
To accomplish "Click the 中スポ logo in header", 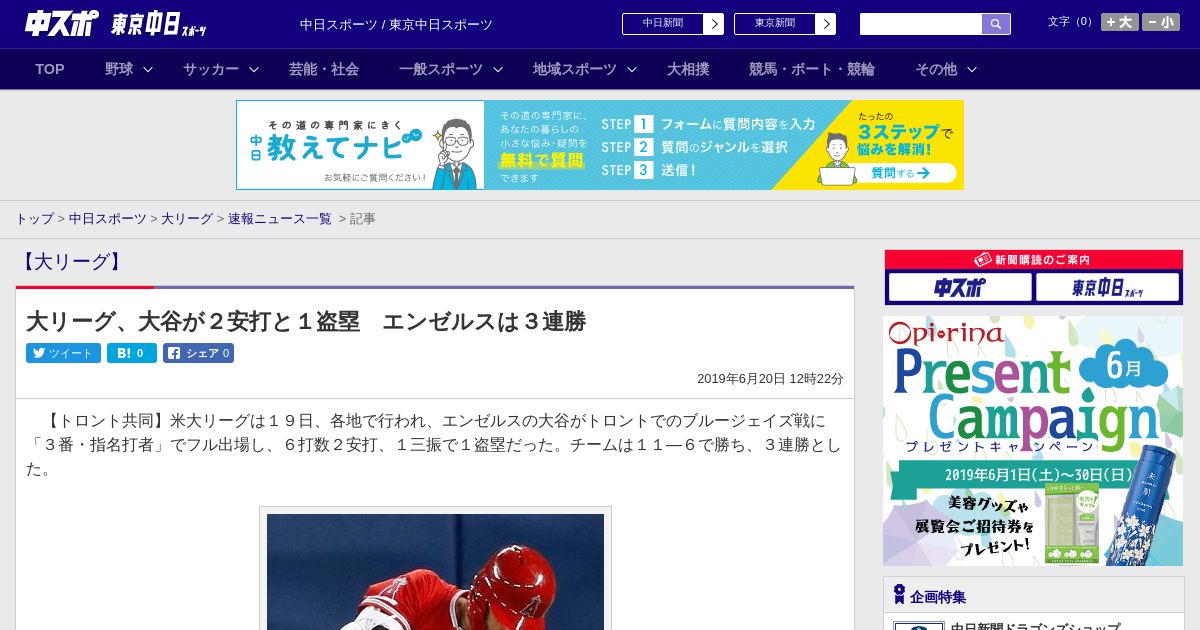I will pyautogui.click(x=61, y=23).
